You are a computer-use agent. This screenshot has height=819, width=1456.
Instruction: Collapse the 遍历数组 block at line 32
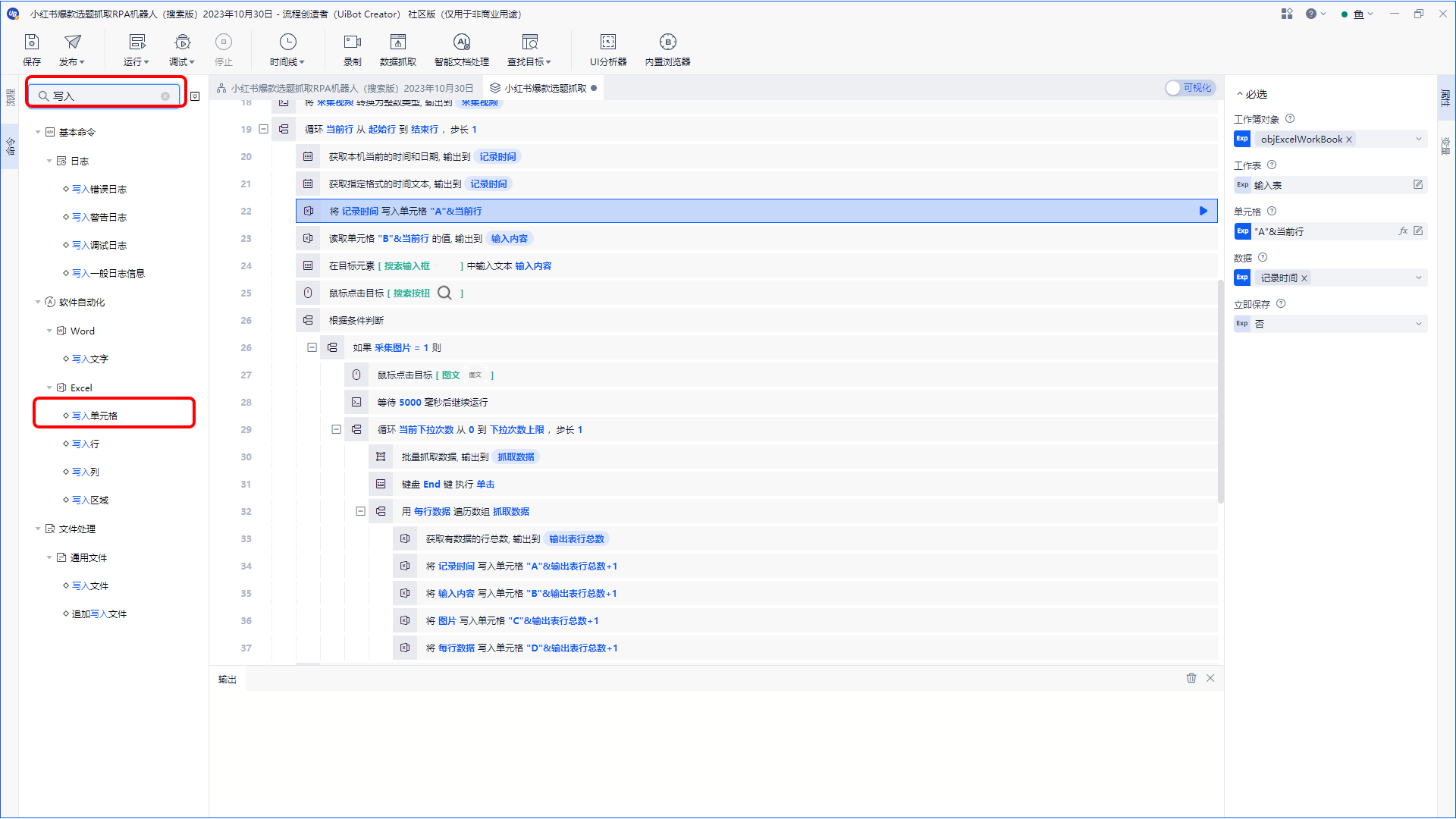(360, 511)
